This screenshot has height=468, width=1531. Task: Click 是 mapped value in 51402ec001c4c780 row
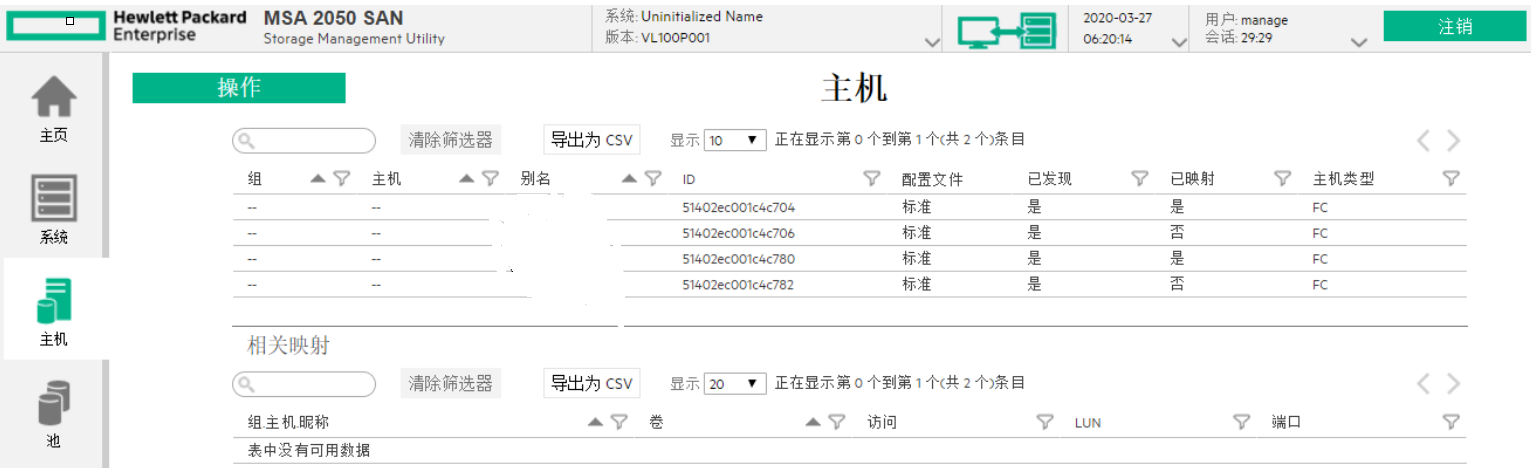(x=1177, y=259)
